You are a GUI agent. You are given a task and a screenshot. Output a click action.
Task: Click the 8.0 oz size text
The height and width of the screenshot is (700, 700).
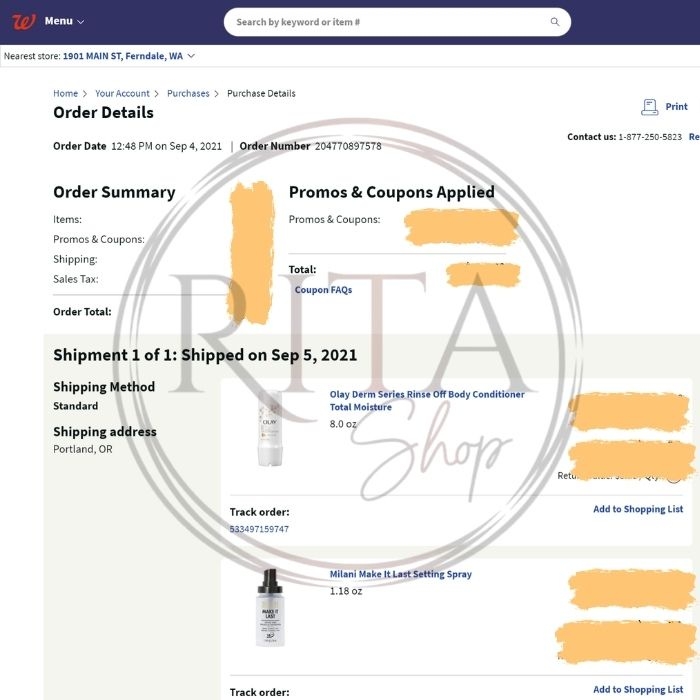click(x=343, y=424)
